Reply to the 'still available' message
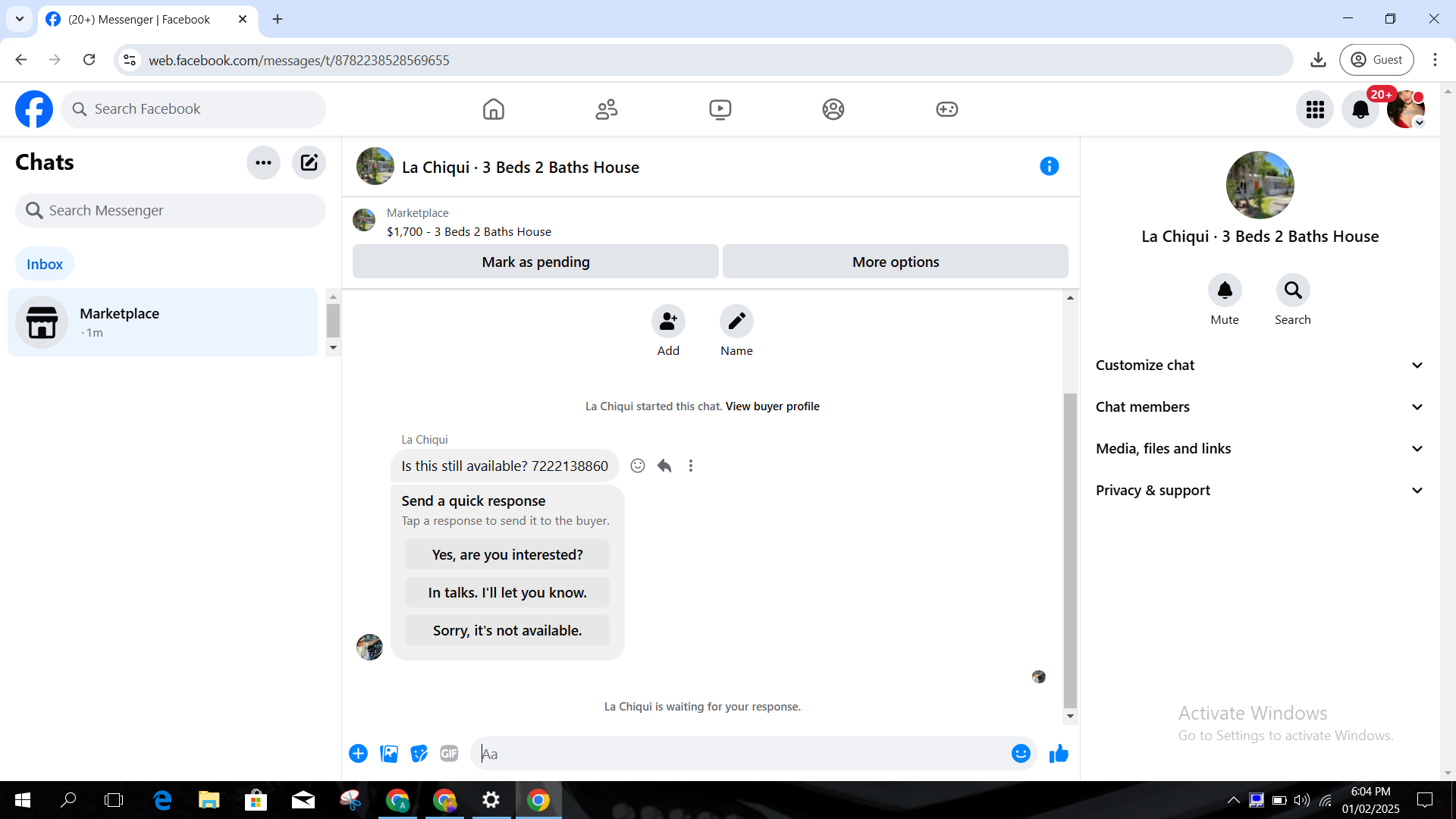The width and height of the screenshot is (1456, 819). [x=664, y=466]
